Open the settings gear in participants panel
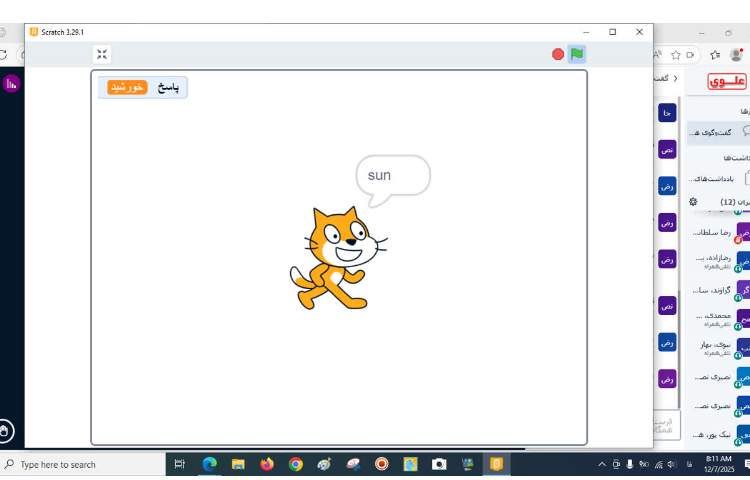 pos(693,201)
